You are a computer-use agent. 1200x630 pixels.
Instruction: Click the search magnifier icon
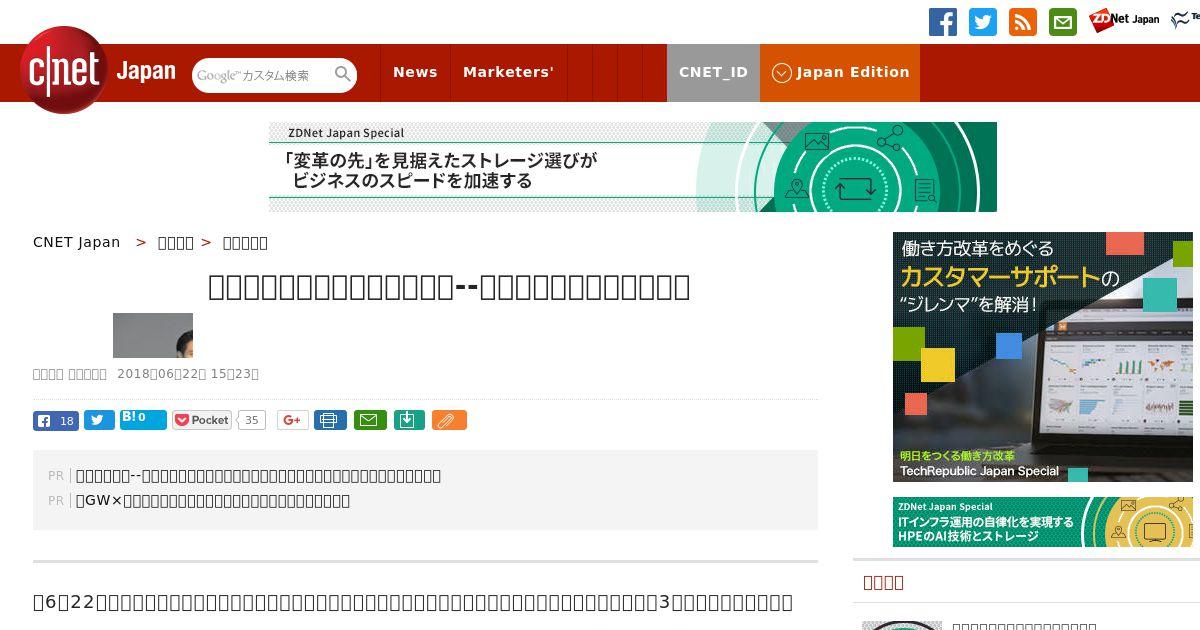click(343, 74)
